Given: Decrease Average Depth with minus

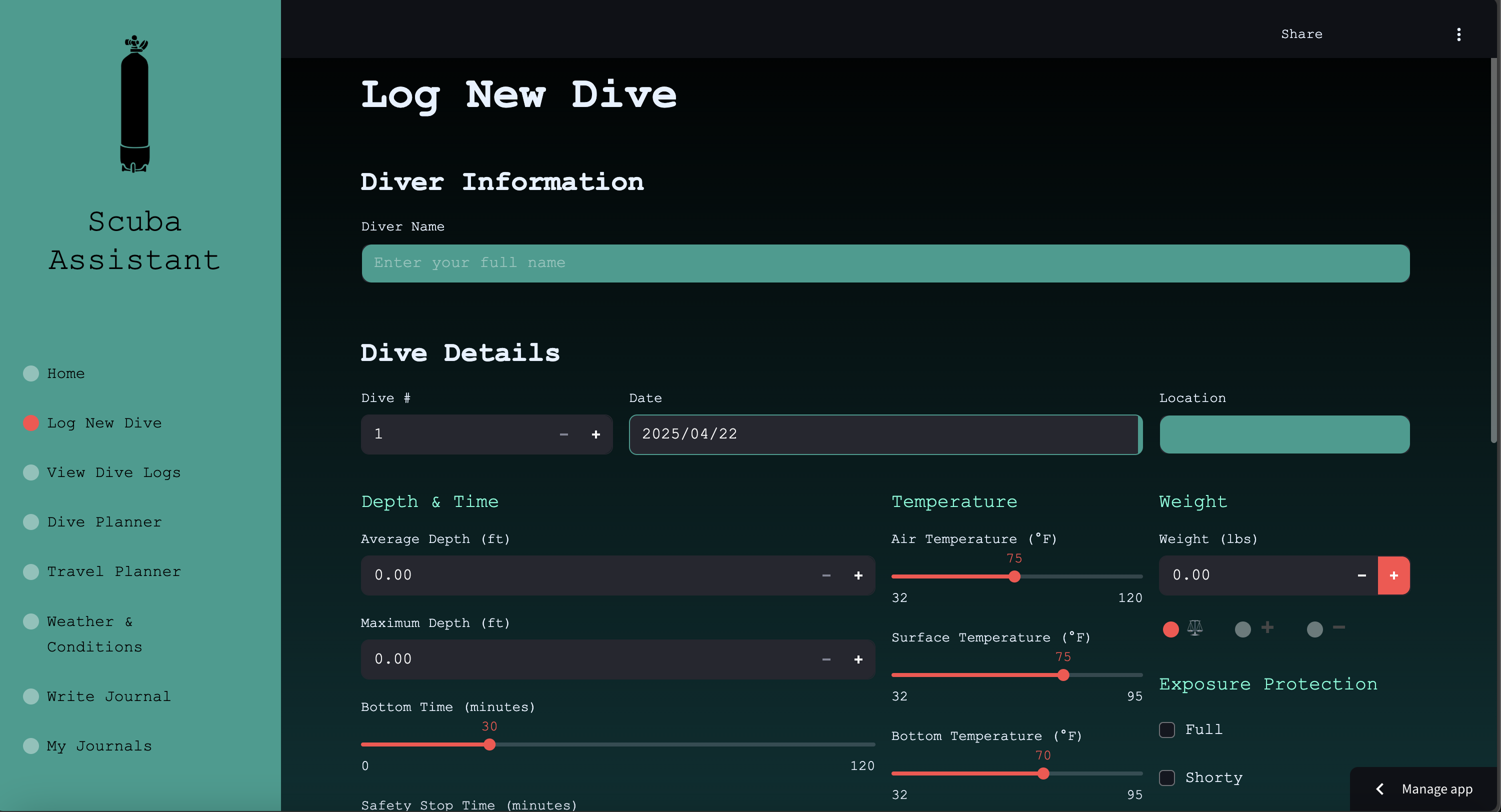Looking at the screenshot, I should click(x=825, y=575).
